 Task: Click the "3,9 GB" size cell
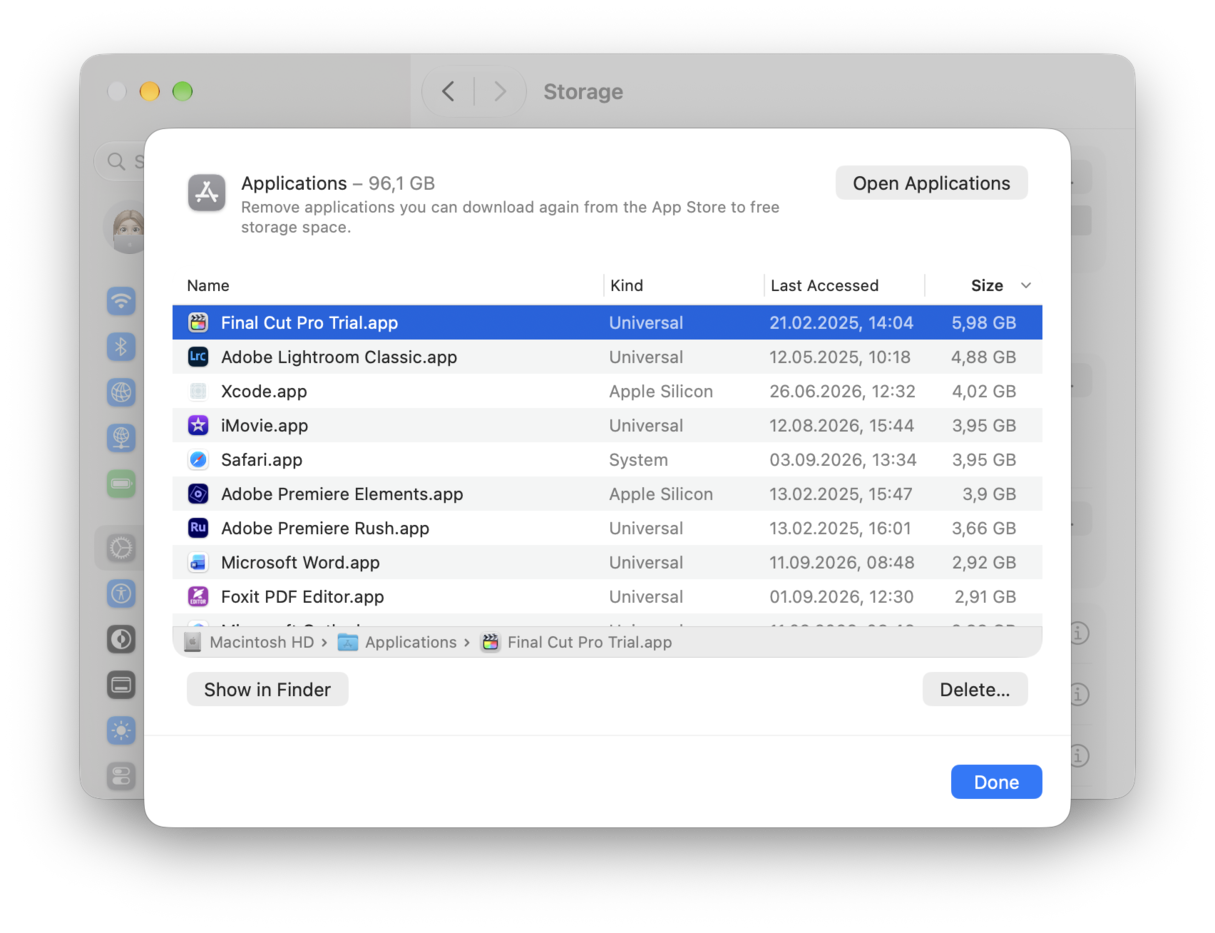click(990, 494)
